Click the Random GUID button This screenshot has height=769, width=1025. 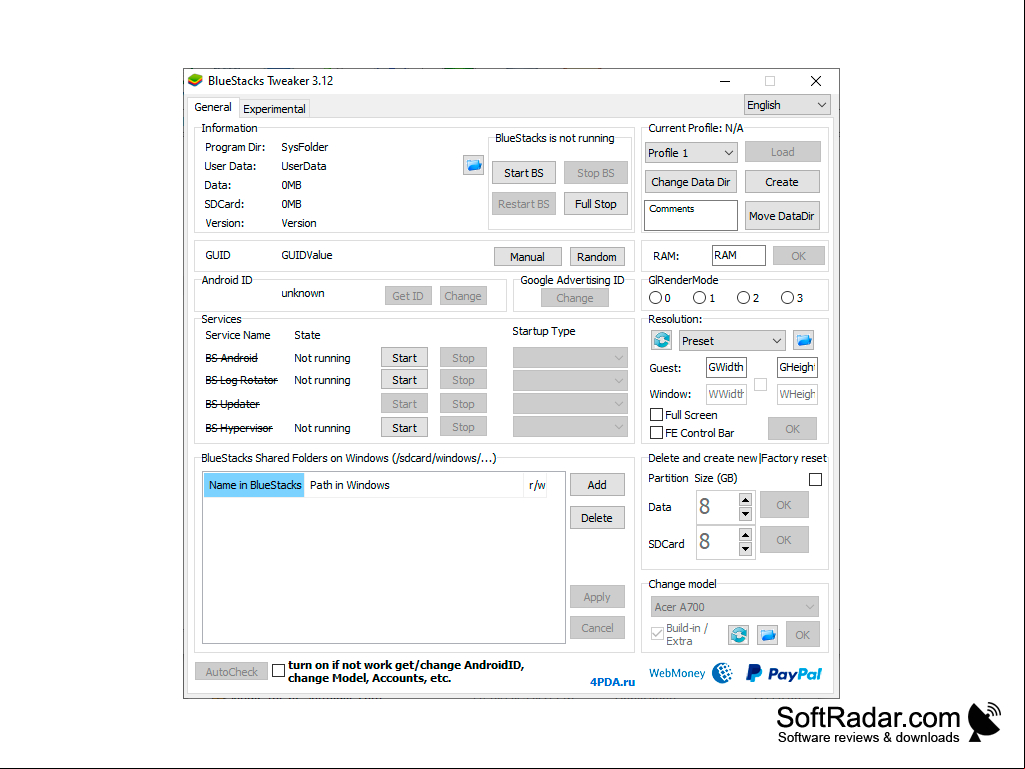[x=597, y=257]
